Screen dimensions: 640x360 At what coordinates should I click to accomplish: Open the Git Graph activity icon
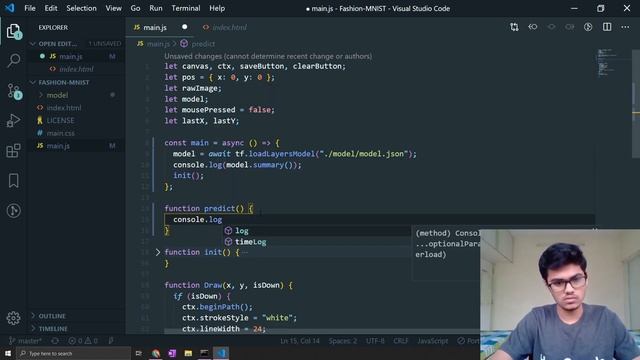13,211
